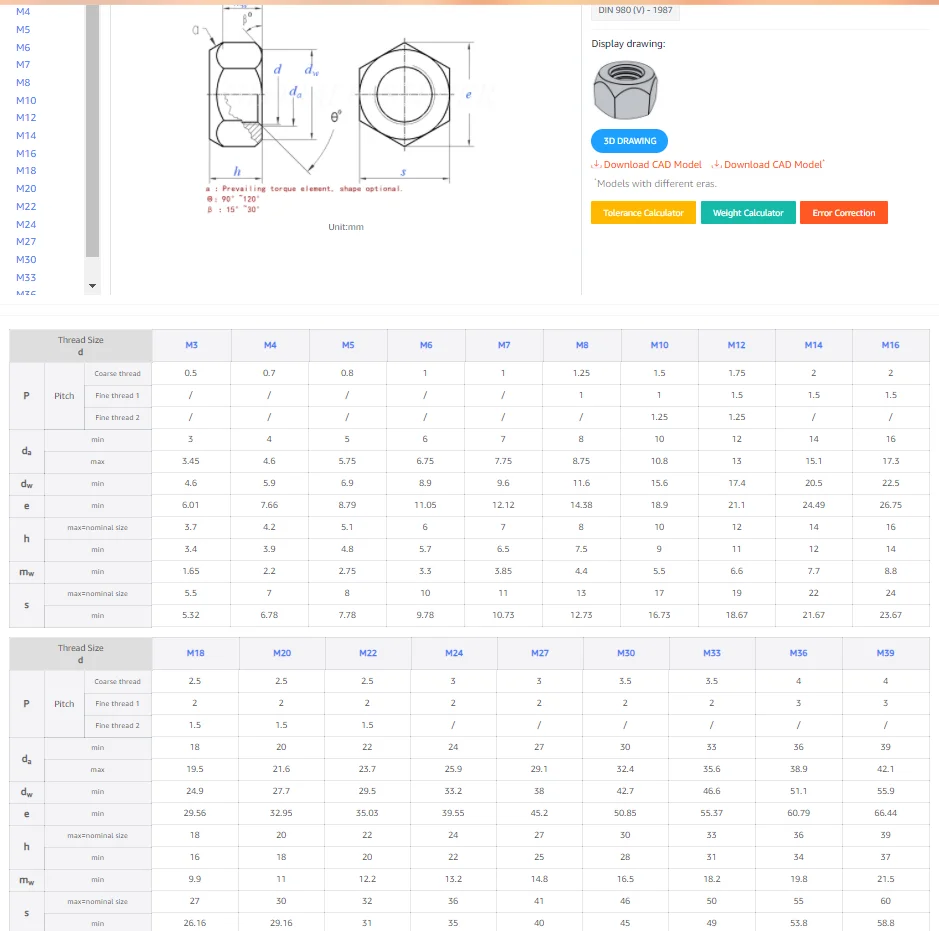The height and width of the screenshot is (931, 939).
Task: Click the first Download CAD Model link
Action: tap(647, 165)
